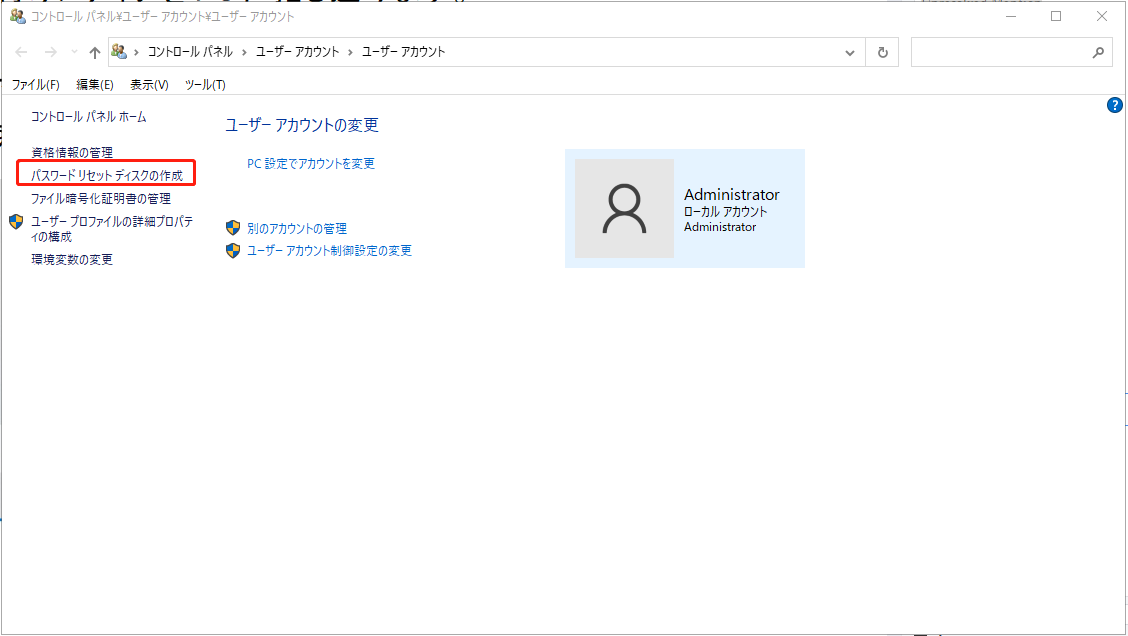The height and width of the screenshot is (636, 1128).
Task: Open the 表示(V) menu
Action: [147, 85]
